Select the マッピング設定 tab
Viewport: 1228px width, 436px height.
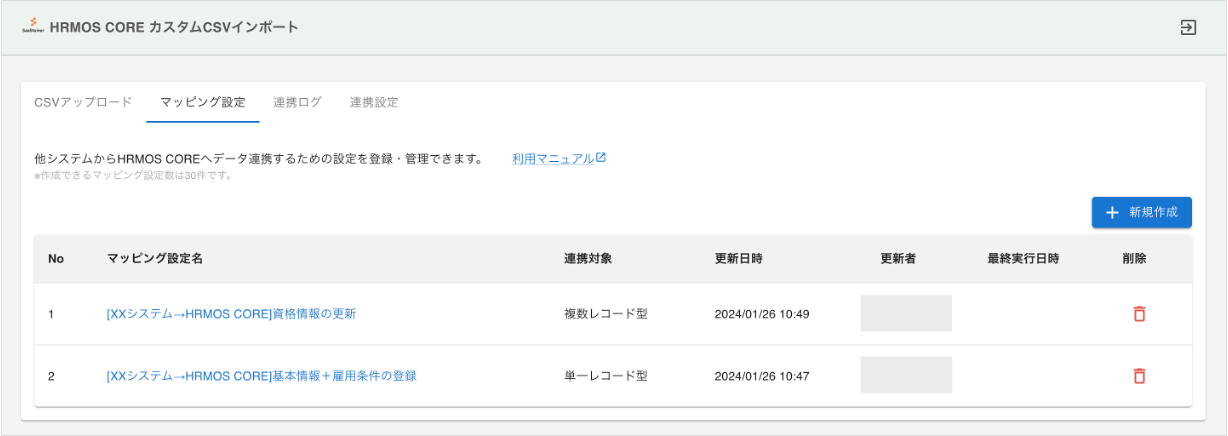(x=202, y=103)
